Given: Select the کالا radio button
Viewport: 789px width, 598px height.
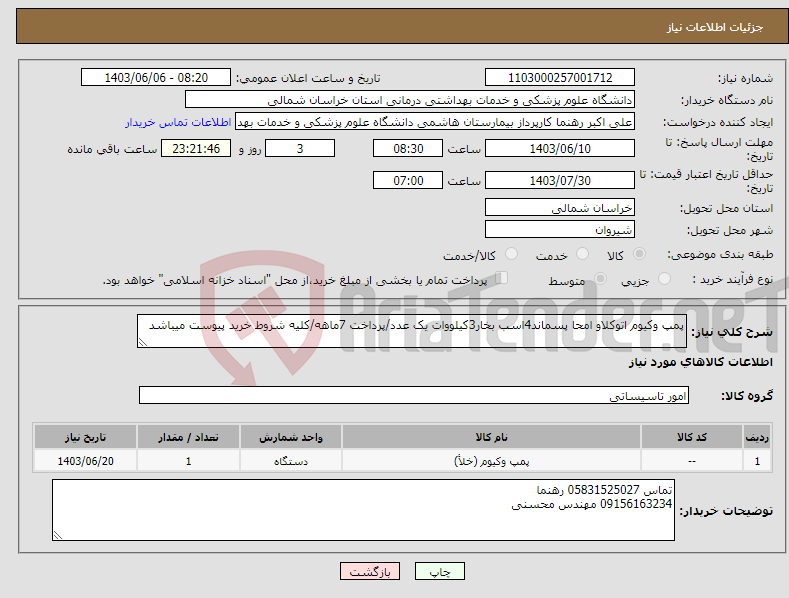Looking at the screenshot, I should point(639,254).
